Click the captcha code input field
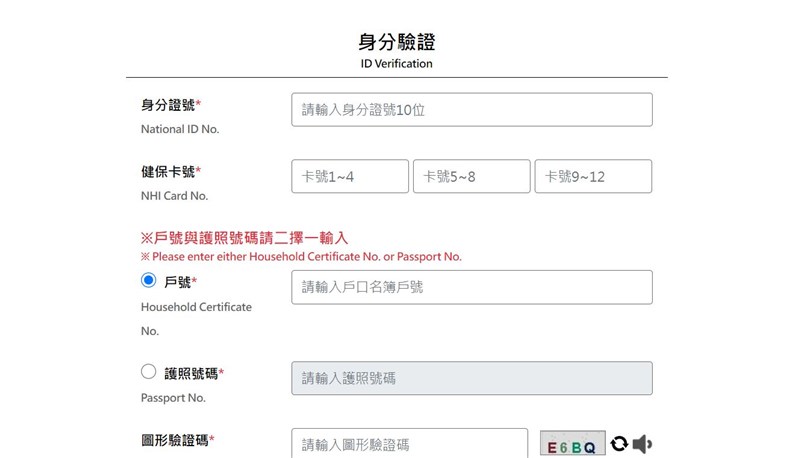The width and height of the screenshot is (800, 458). point(409,444)
